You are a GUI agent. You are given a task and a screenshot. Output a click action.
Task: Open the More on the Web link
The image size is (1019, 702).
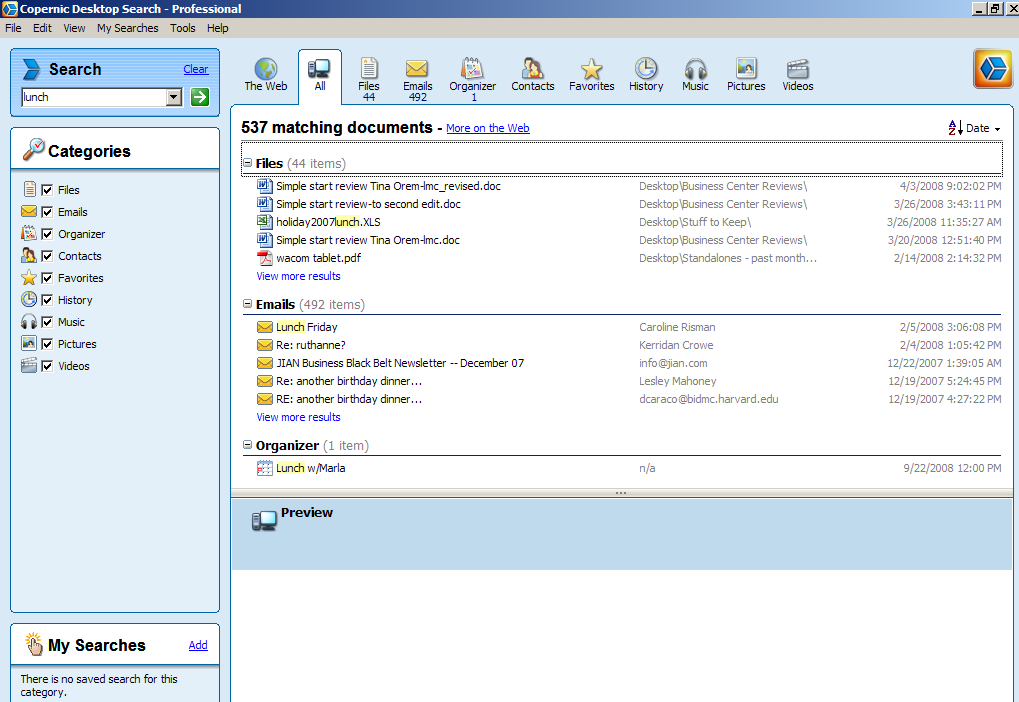(487, 128)
